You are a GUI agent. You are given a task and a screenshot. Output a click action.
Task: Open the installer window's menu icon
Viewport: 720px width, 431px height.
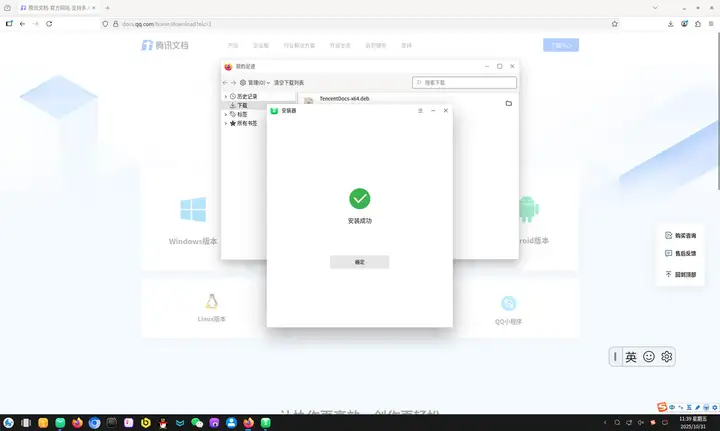coord(420,111)
